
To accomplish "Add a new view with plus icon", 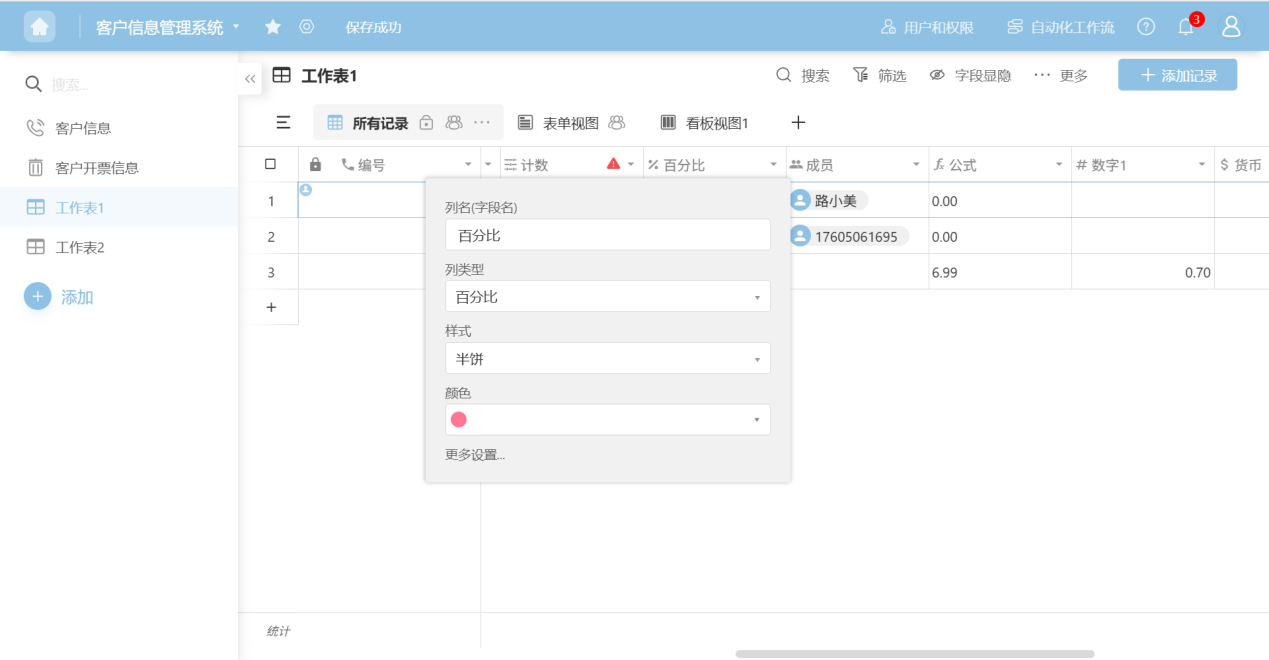I will pyautogui.click(x=798, y=123).
